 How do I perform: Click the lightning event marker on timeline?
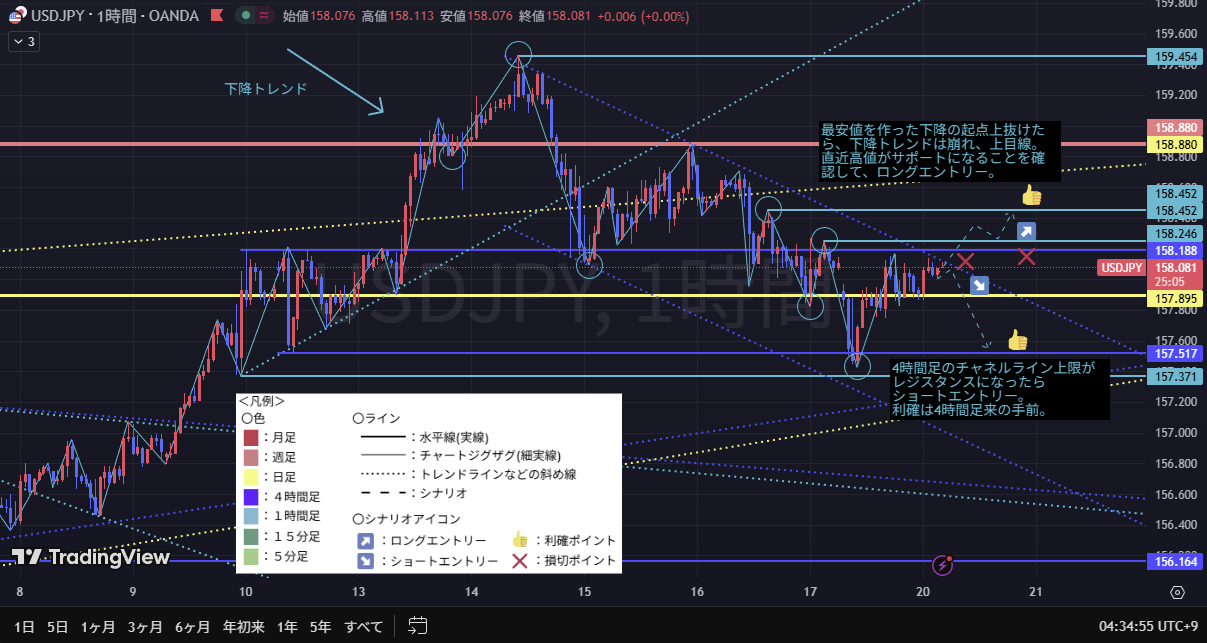coord(943,565)
